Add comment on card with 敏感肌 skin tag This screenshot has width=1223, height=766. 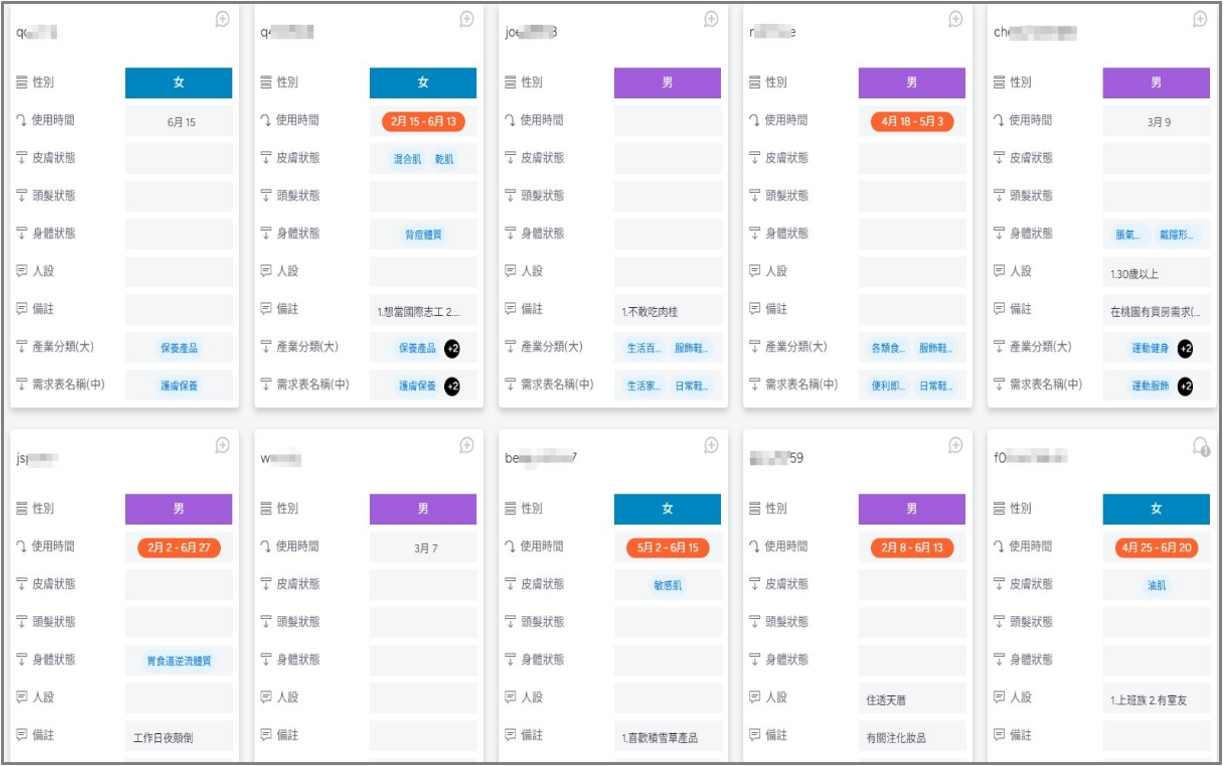click(x=711, y=445)
